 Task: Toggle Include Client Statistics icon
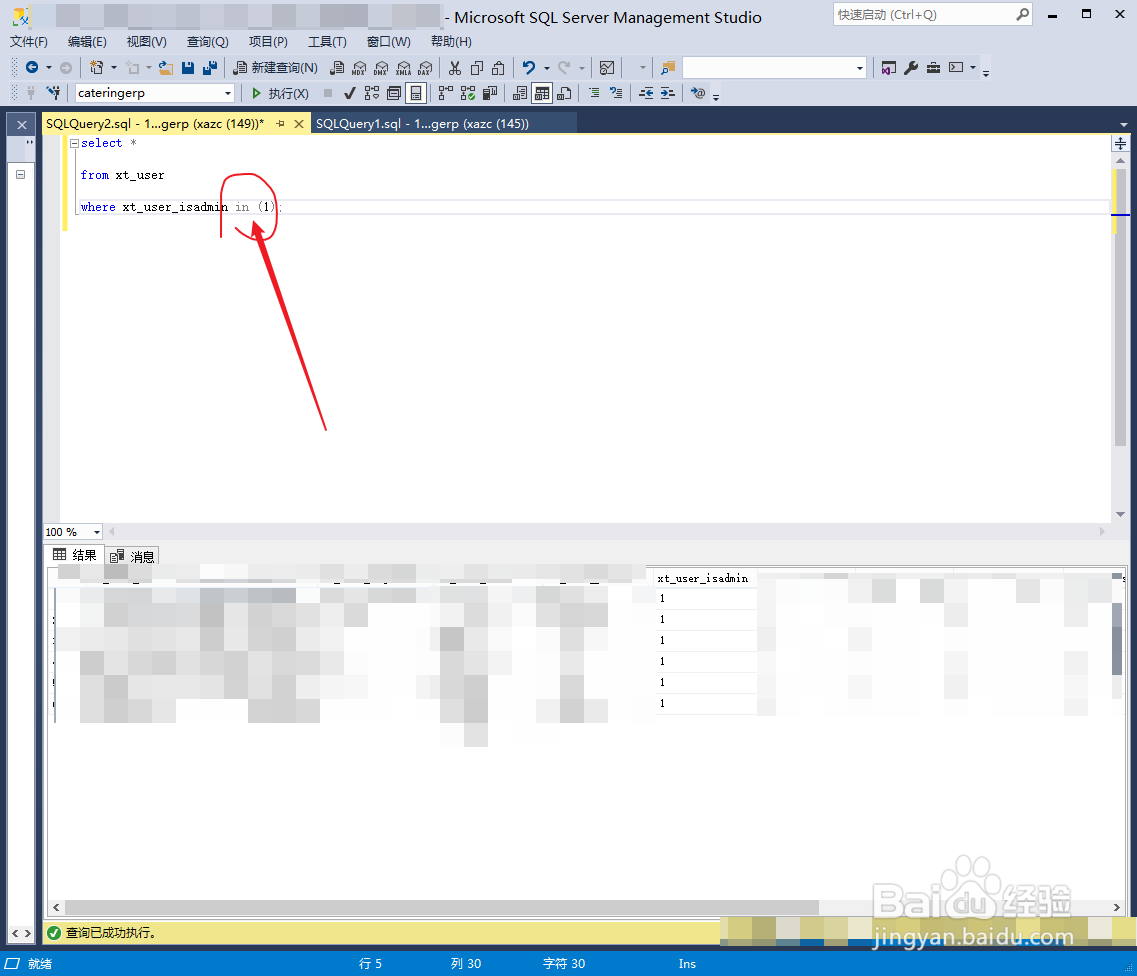point(490,93)
